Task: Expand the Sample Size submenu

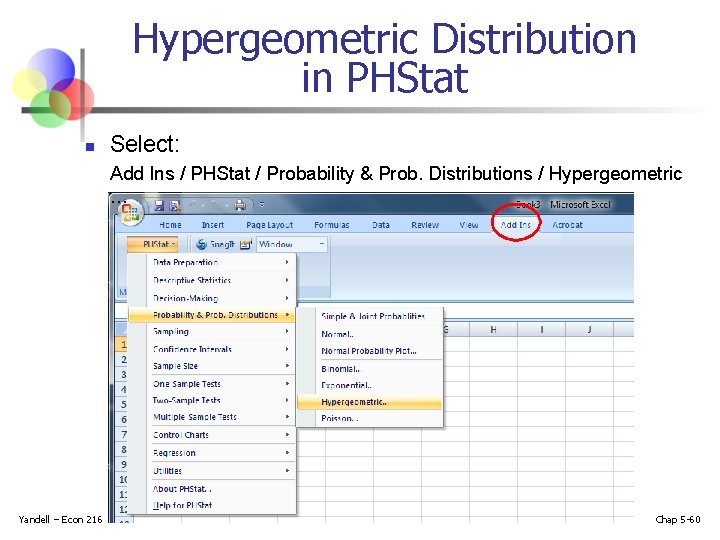Action: (212, 366)
